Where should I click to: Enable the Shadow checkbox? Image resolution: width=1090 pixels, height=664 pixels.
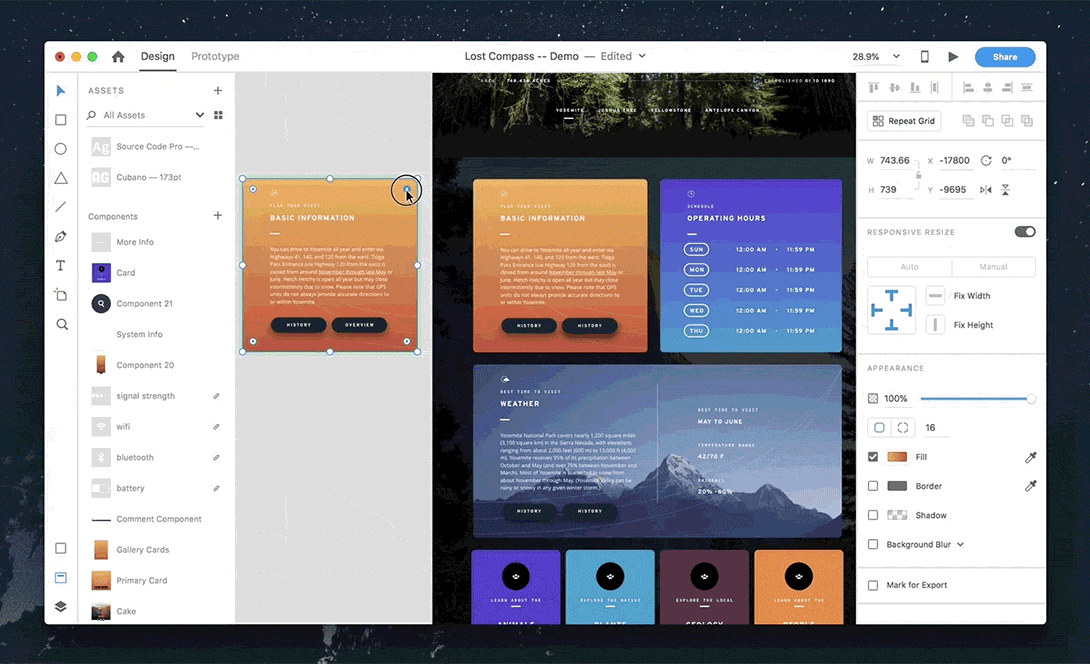point(873,515)
